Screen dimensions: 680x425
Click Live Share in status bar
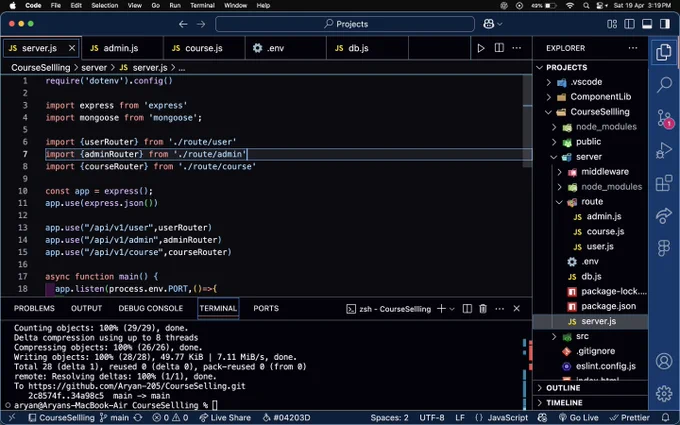225,418
